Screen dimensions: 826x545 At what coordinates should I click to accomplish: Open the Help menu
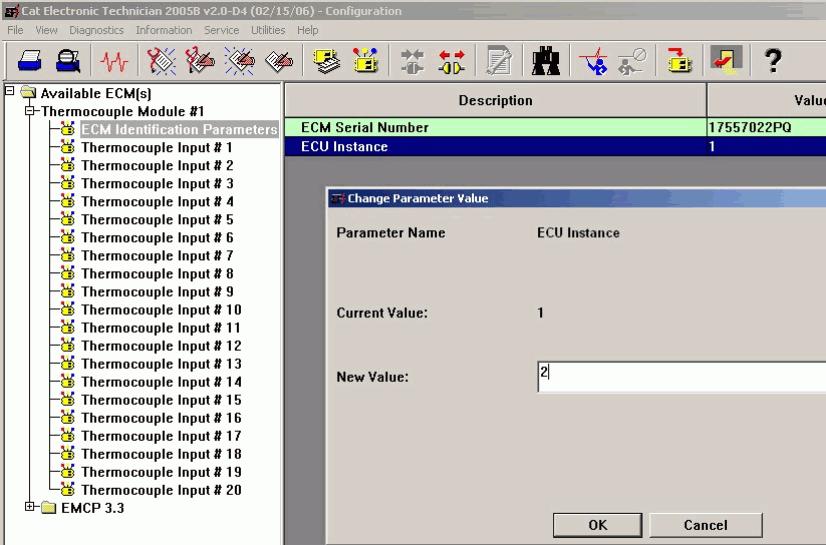pyautogui.click(x=308, y=30)
